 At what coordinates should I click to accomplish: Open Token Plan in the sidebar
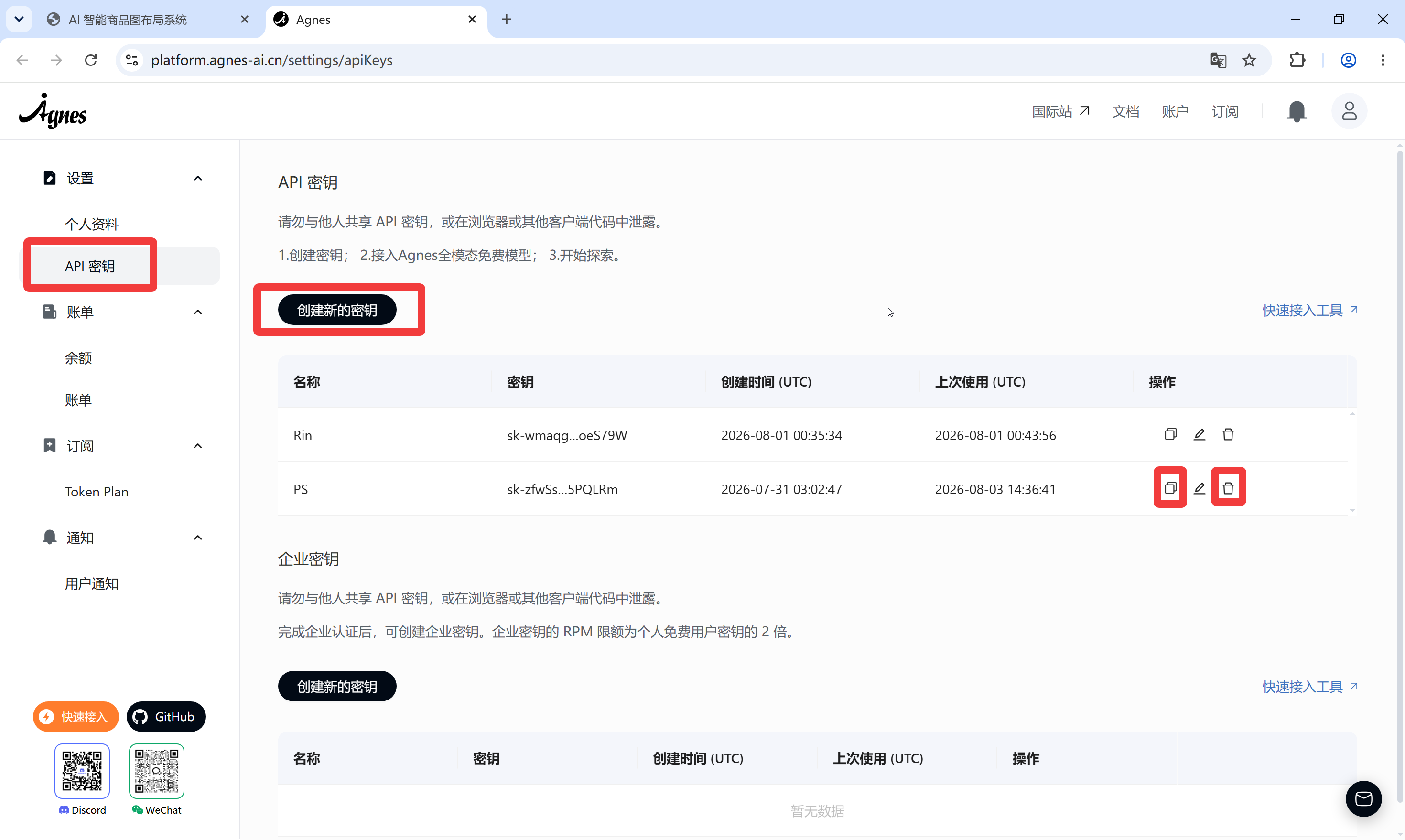(x=97, y=492)
